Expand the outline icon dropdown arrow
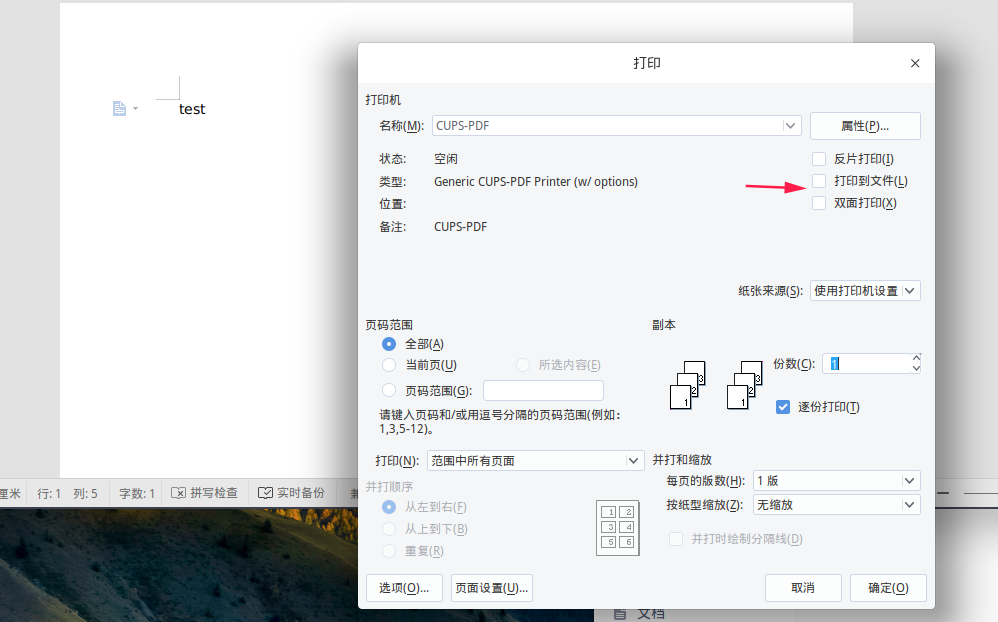998x622 pixels. pos(135,109)
